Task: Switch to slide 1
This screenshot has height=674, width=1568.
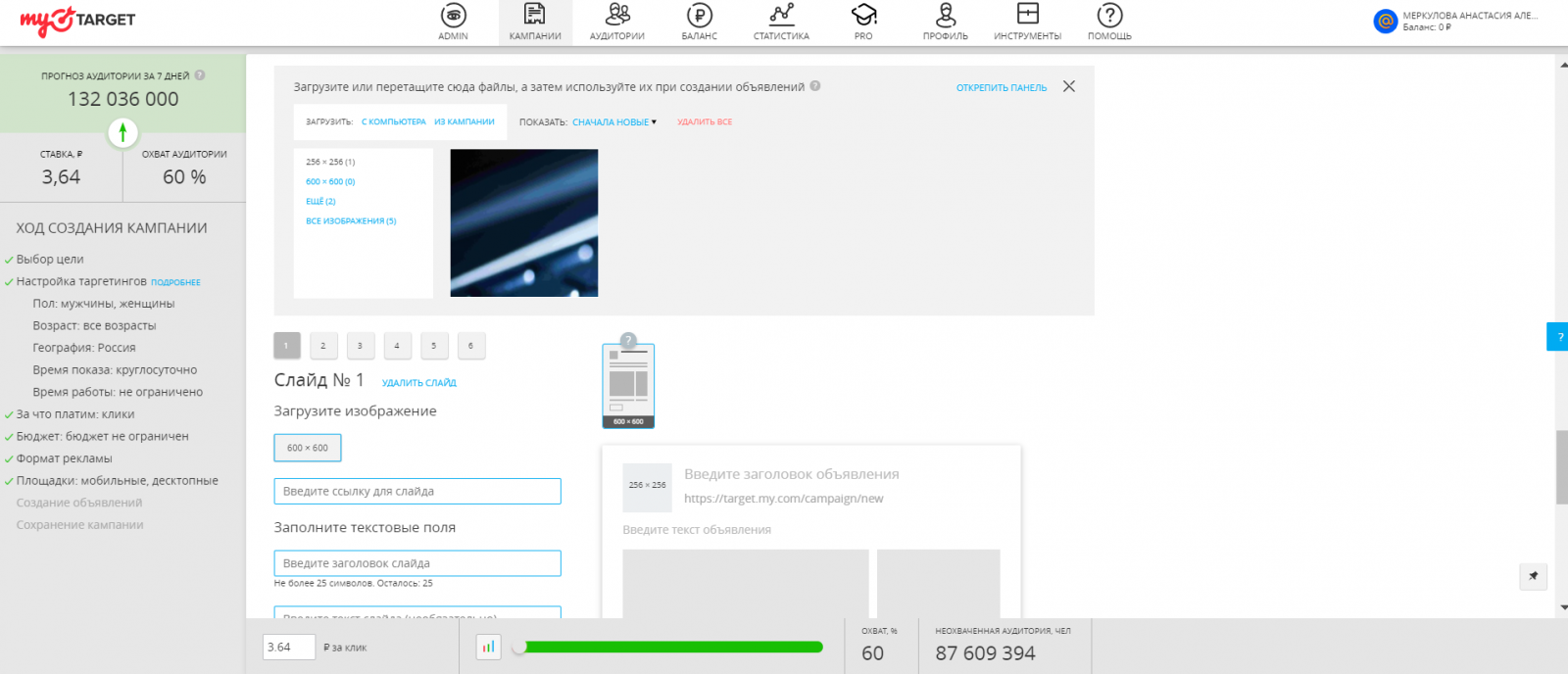Action: click(286, 346)
